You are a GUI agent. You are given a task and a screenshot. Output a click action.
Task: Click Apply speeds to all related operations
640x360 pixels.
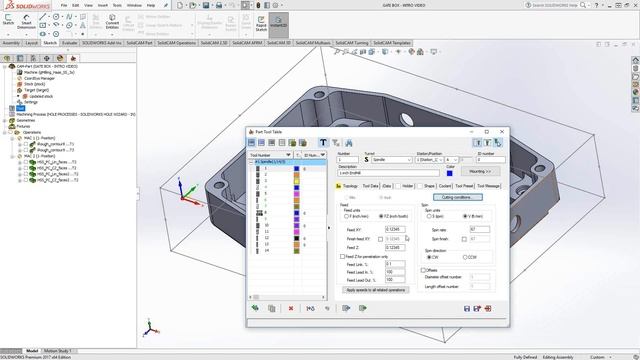(376, 290)
